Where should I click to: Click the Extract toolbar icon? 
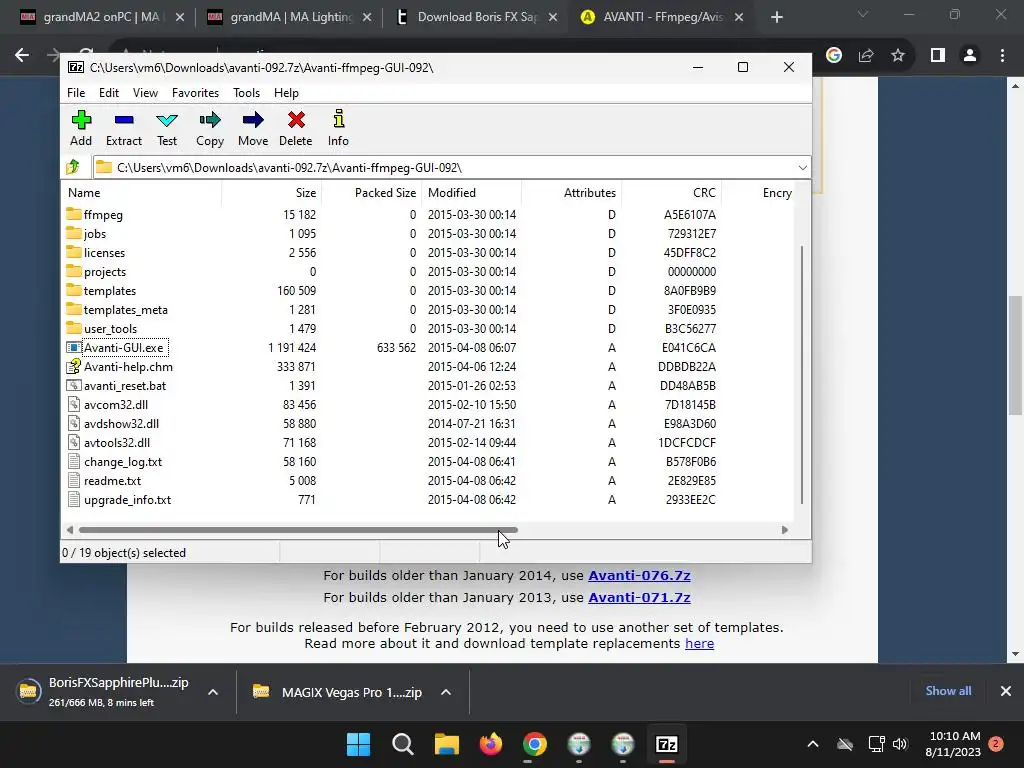[123, 120]
